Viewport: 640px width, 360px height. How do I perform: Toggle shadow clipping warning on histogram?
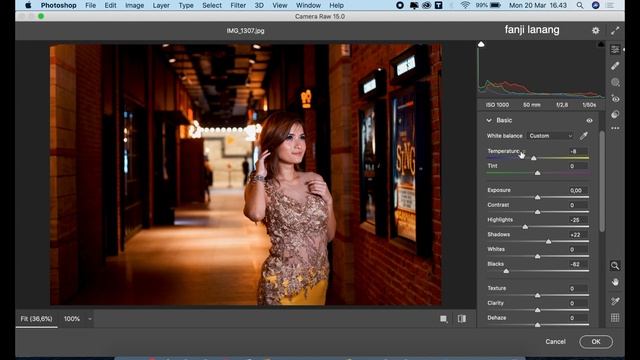[x=481, y=44]
